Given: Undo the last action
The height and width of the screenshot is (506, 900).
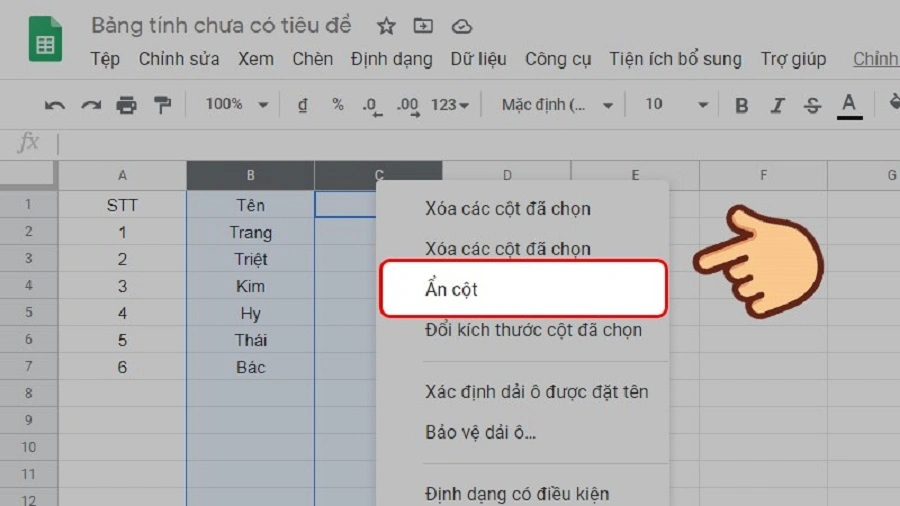Looking at the screenshot, I should [55, 105].
